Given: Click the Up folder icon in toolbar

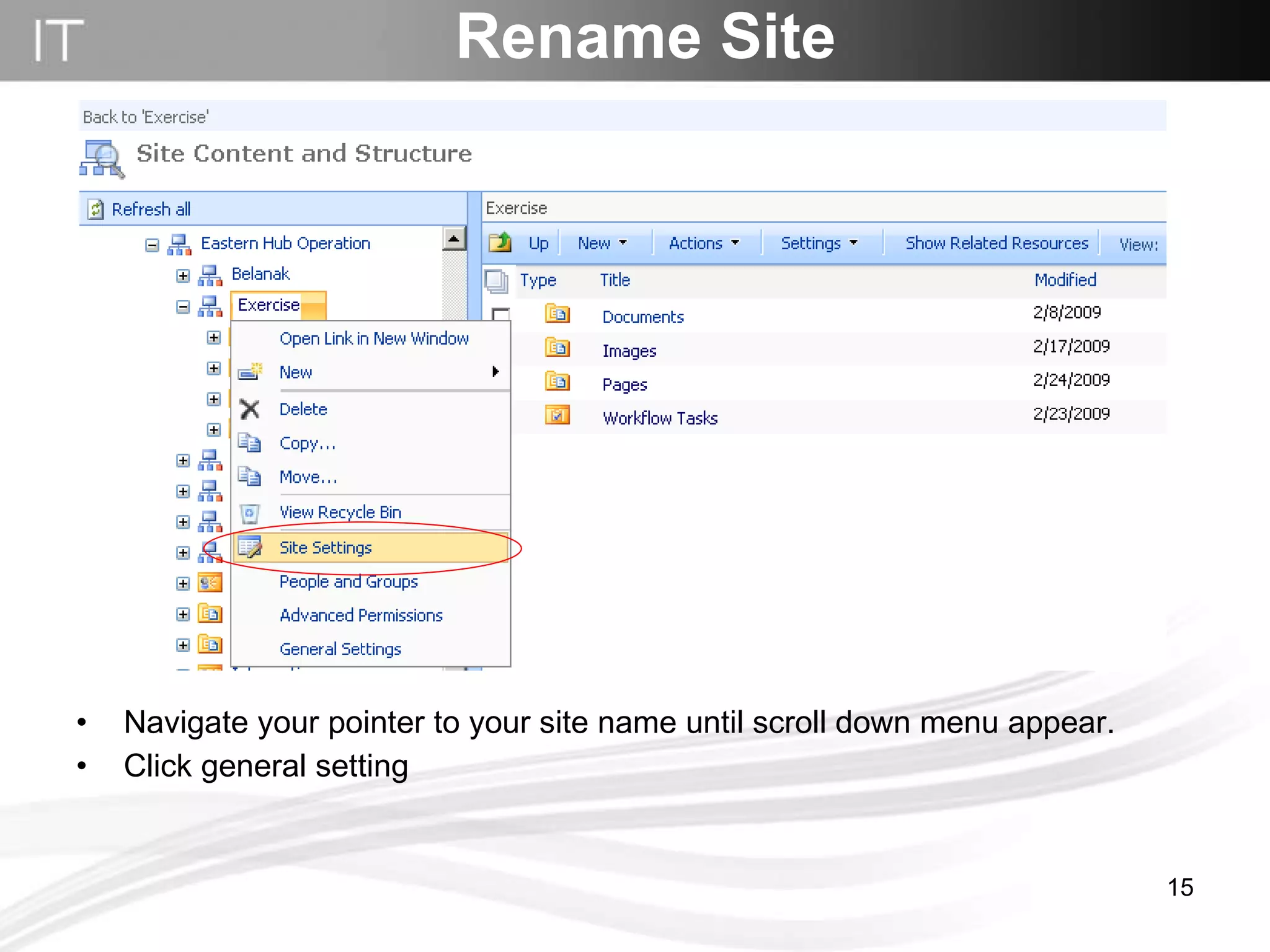Looking at the screenshot, I should point(500,242).
